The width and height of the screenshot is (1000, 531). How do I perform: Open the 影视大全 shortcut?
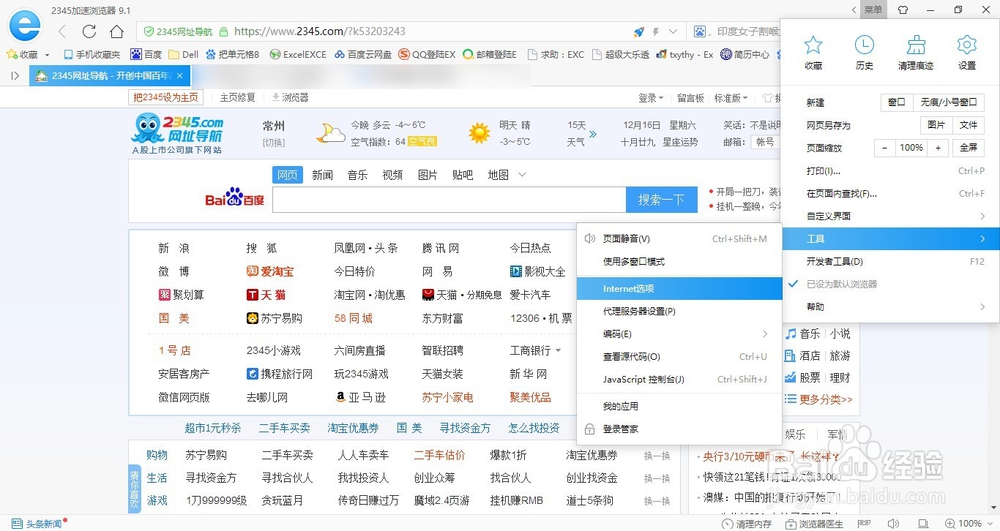click(538, 272)
